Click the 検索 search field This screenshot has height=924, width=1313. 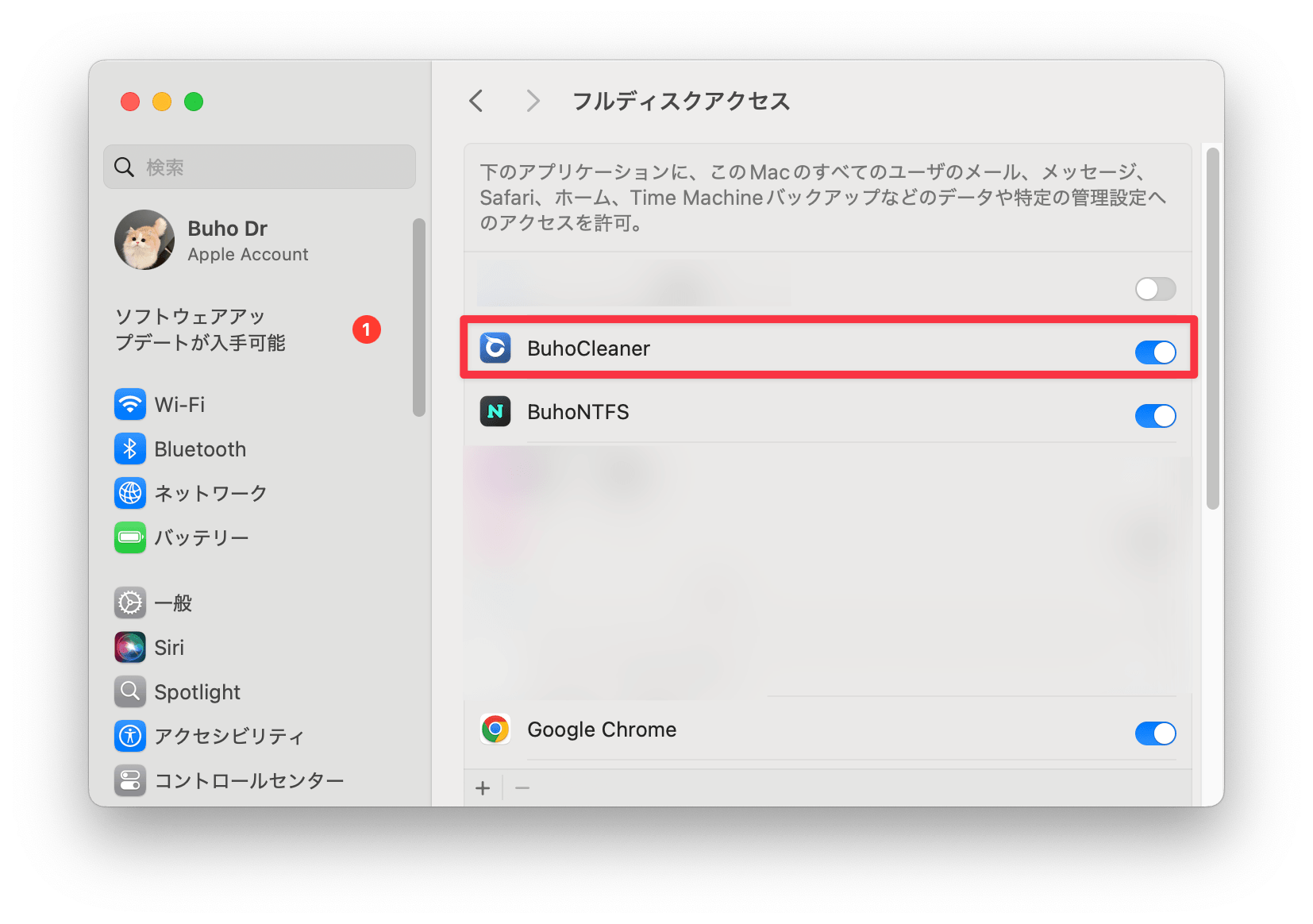click(x=260, y=167)
